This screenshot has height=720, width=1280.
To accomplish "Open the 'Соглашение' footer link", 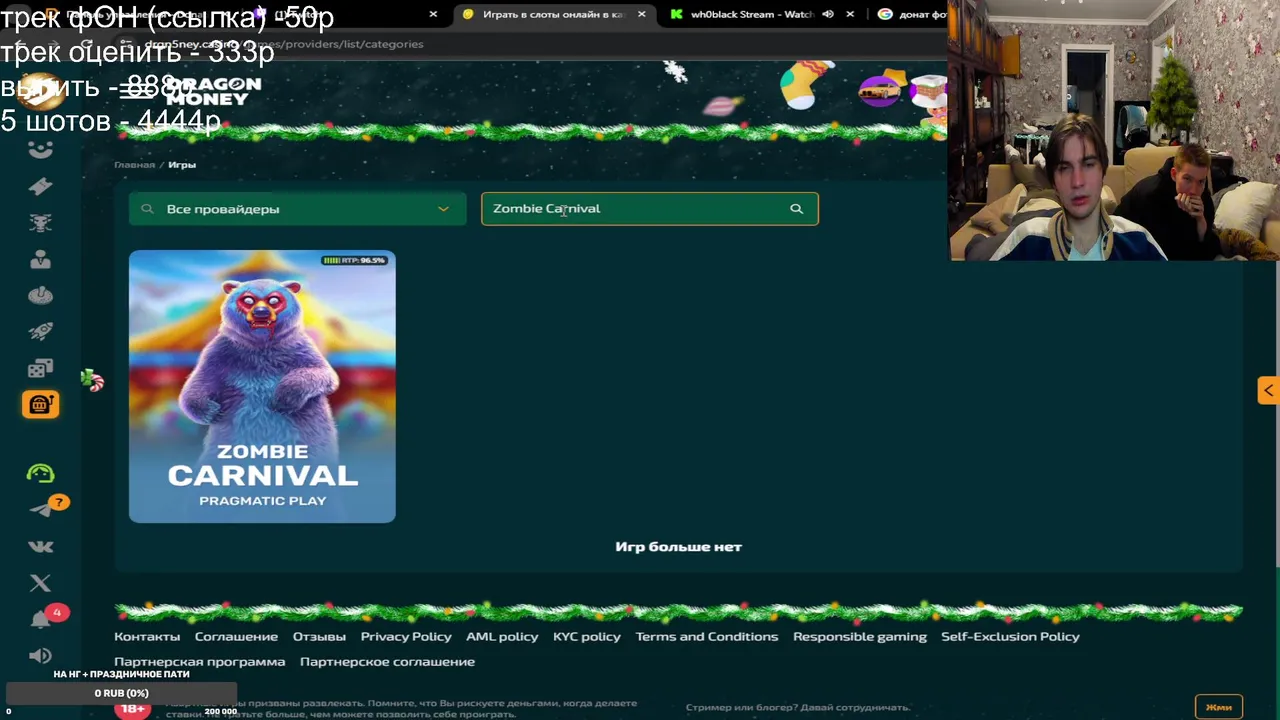I will point(236,636).
